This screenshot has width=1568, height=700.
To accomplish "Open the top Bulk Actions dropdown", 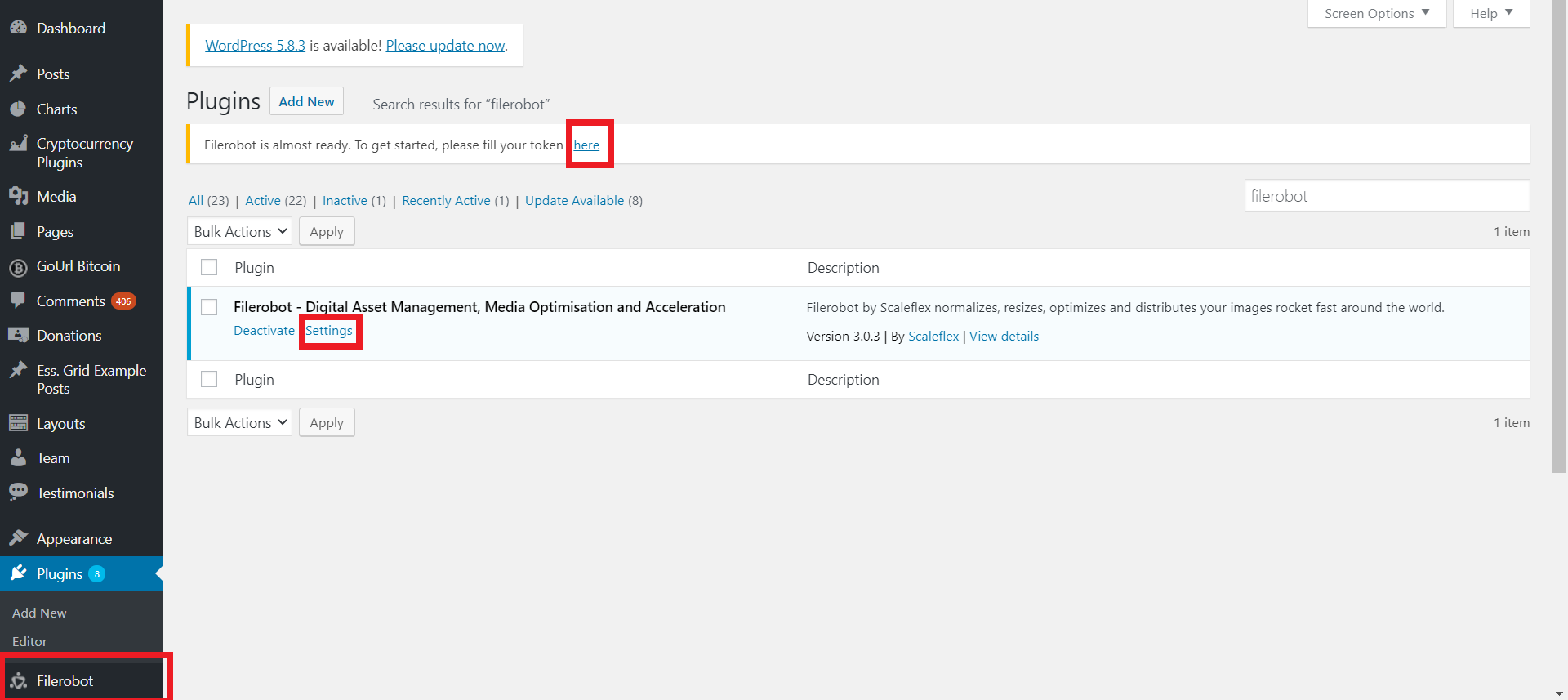I will [239, 231].
